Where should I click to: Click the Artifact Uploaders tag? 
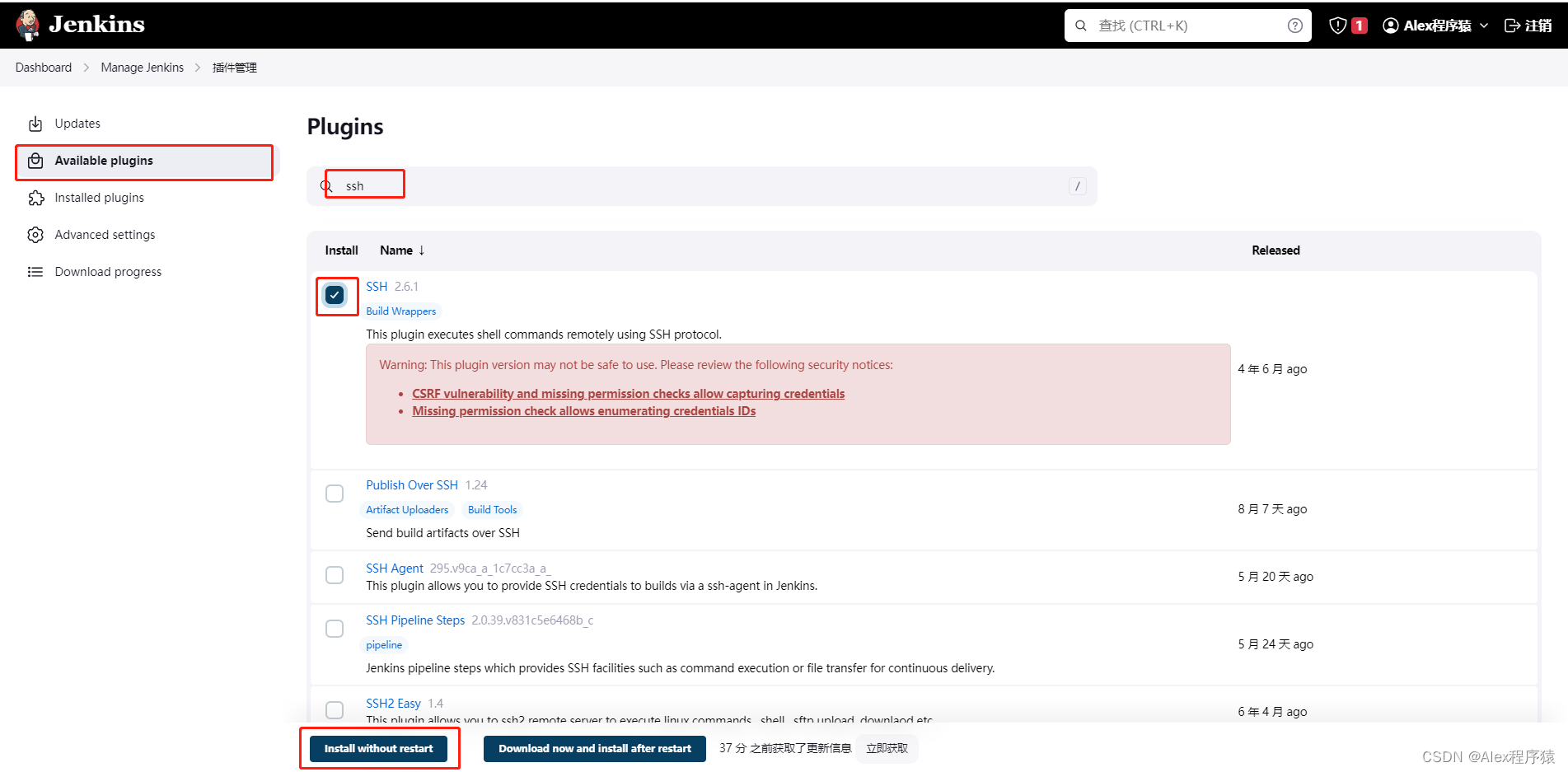[407, 510]
